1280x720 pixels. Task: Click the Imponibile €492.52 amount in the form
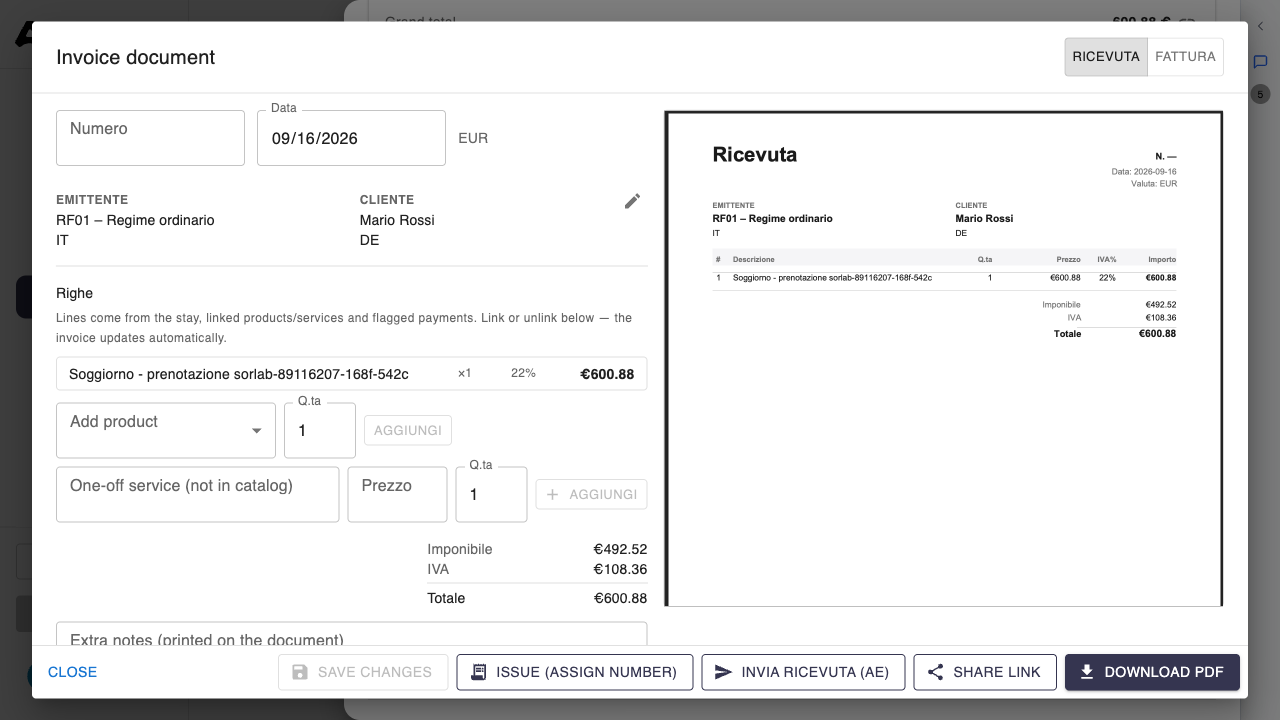click(620, 549)
